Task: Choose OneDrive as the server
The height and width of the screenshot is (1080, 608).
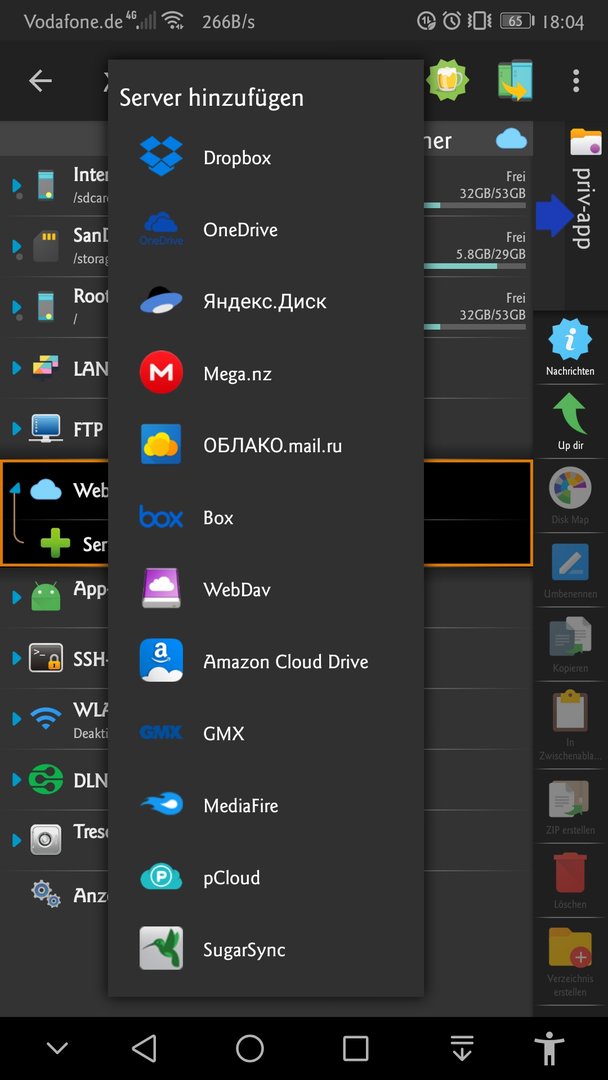Action: (266, 229)
